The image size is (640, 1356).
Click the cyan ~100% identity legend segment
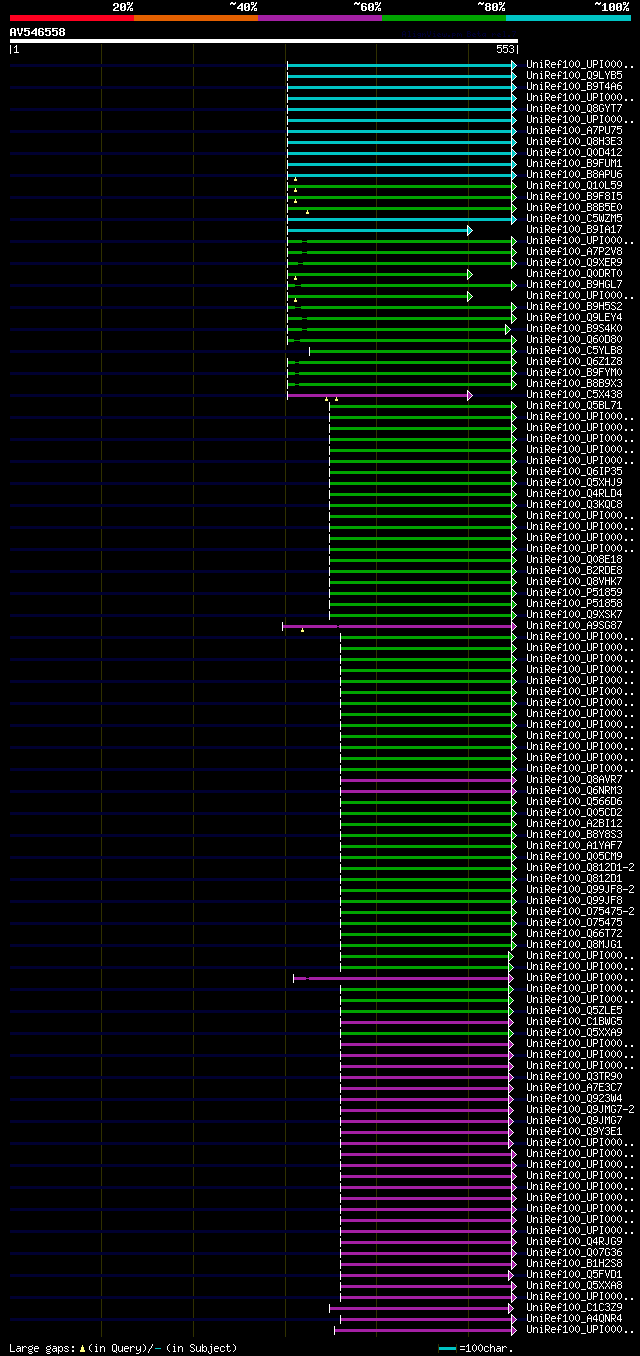coord(568,17)
